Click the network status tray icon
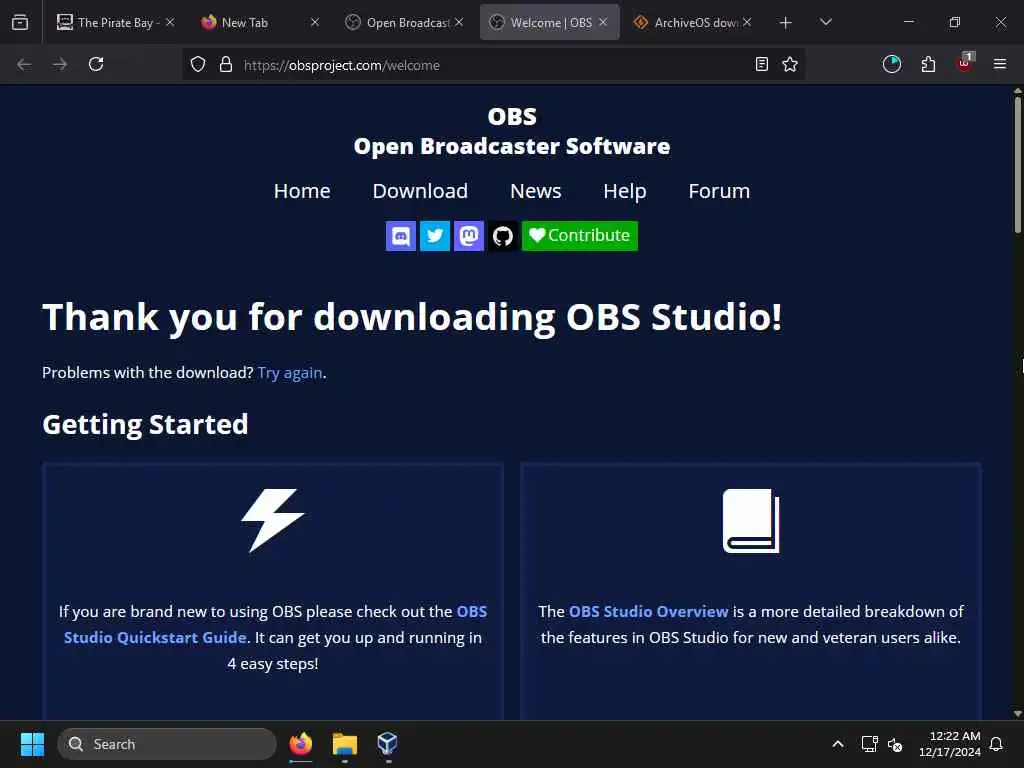Screen dimensions: 1024x768 tap(869, 744)
